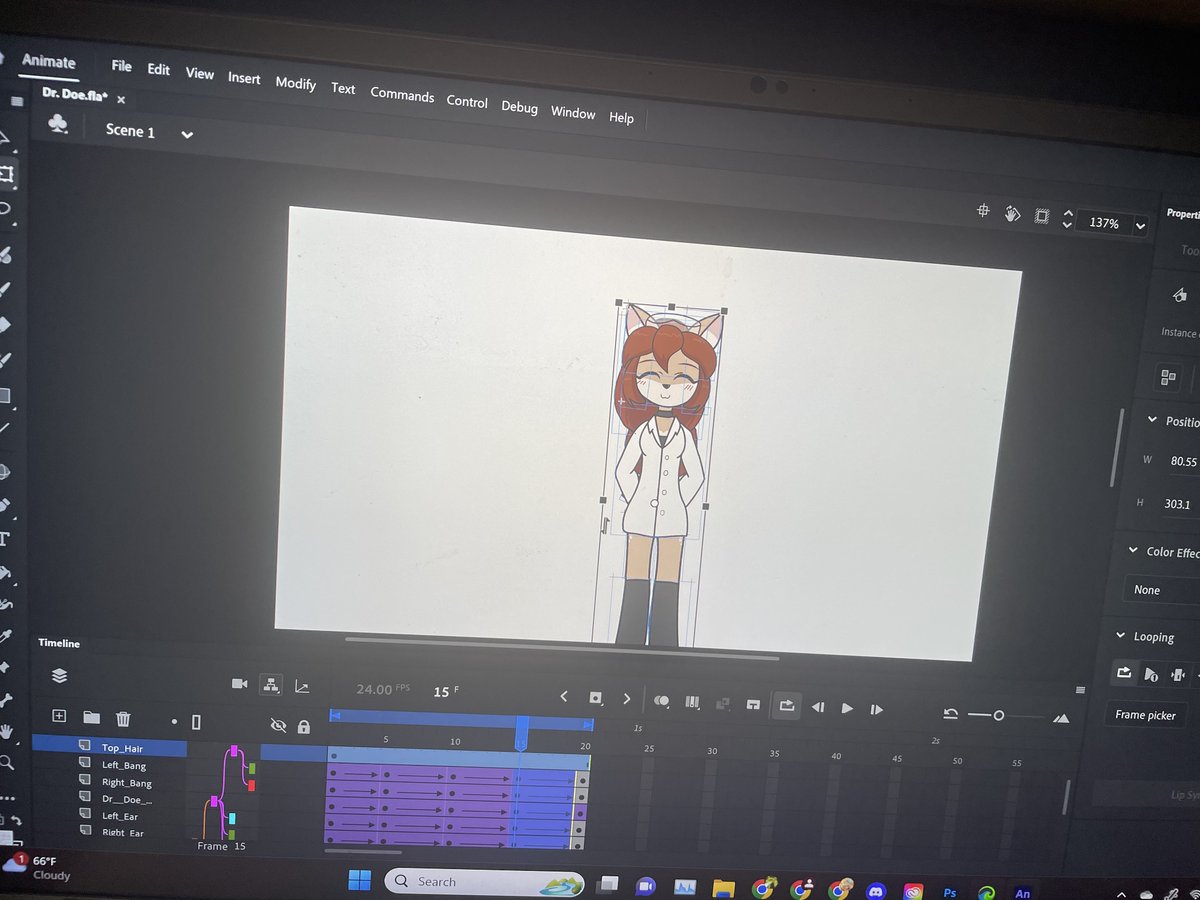Go to the previous keyframe
Viewport: 1200px width, 900px height.
(x=564, y=697)
